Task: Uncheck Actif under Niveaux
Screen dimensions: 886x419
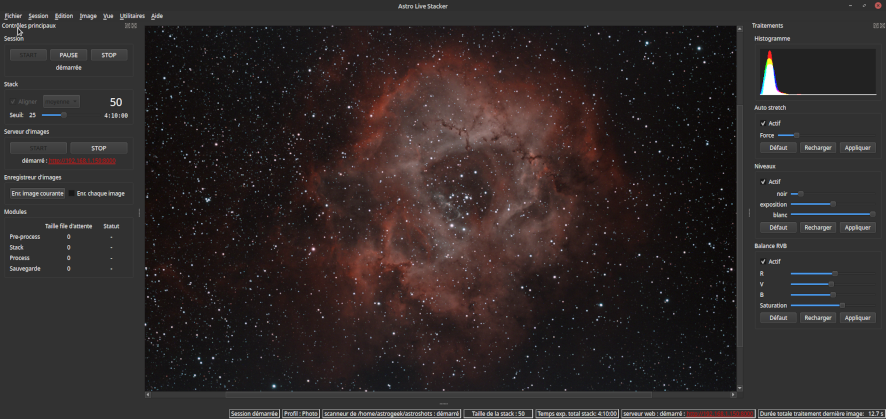Action: click(x=764, y=181)
